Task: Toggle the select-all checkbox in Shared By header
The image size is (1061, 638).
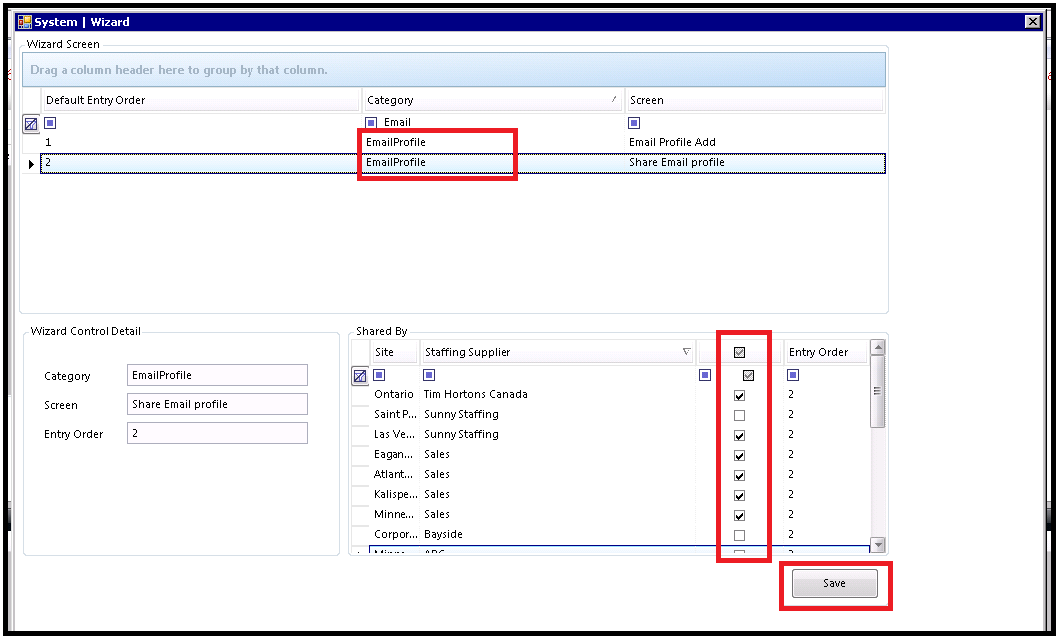Action: [x=740, y=352]
